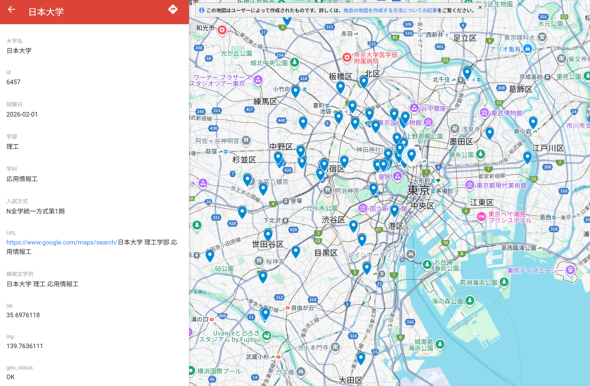The width and height of the screenshot is (590, 386).
Task: Select the 国立新美術館 museum icon
Action: (362, 208)
